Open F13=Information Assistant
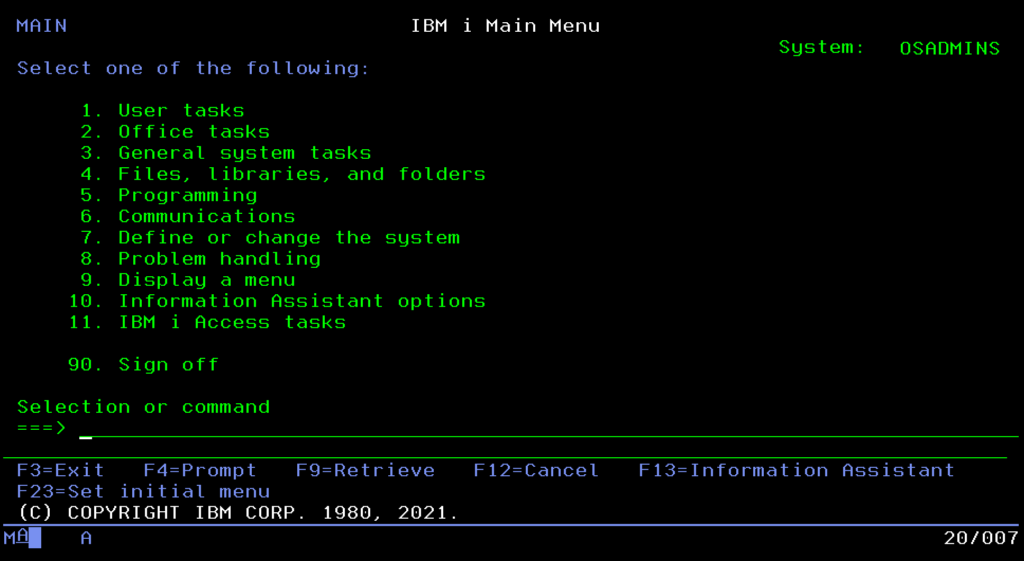This screenshot has width=1024, height=561. point(796,470)
